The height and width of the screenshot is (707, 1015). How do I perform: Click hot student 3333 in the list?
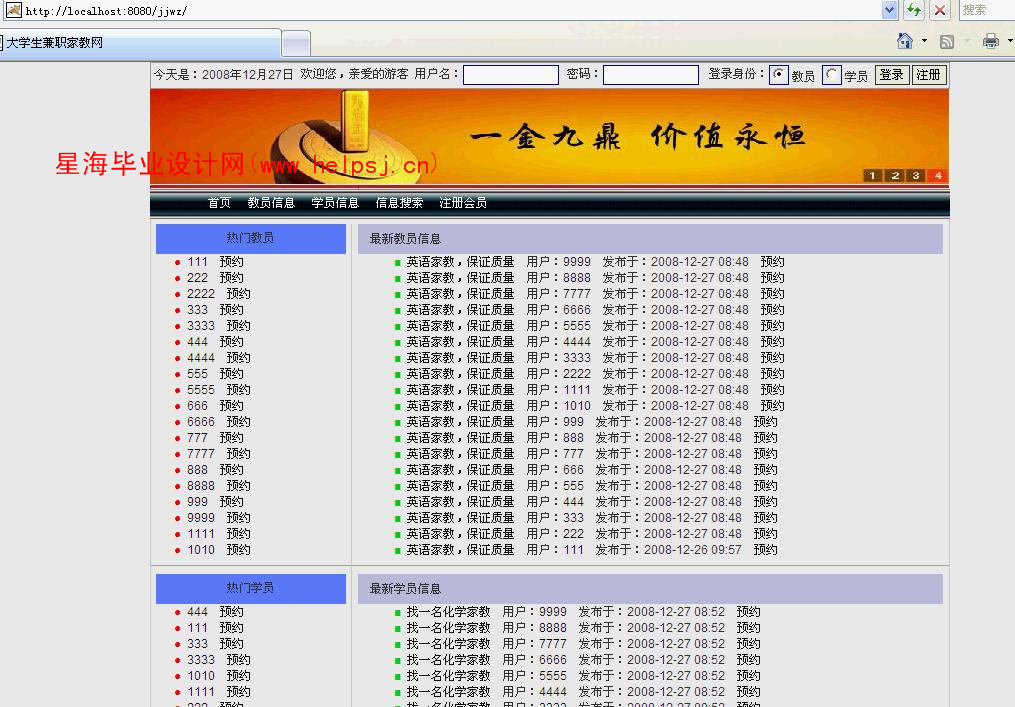(201, 660)
